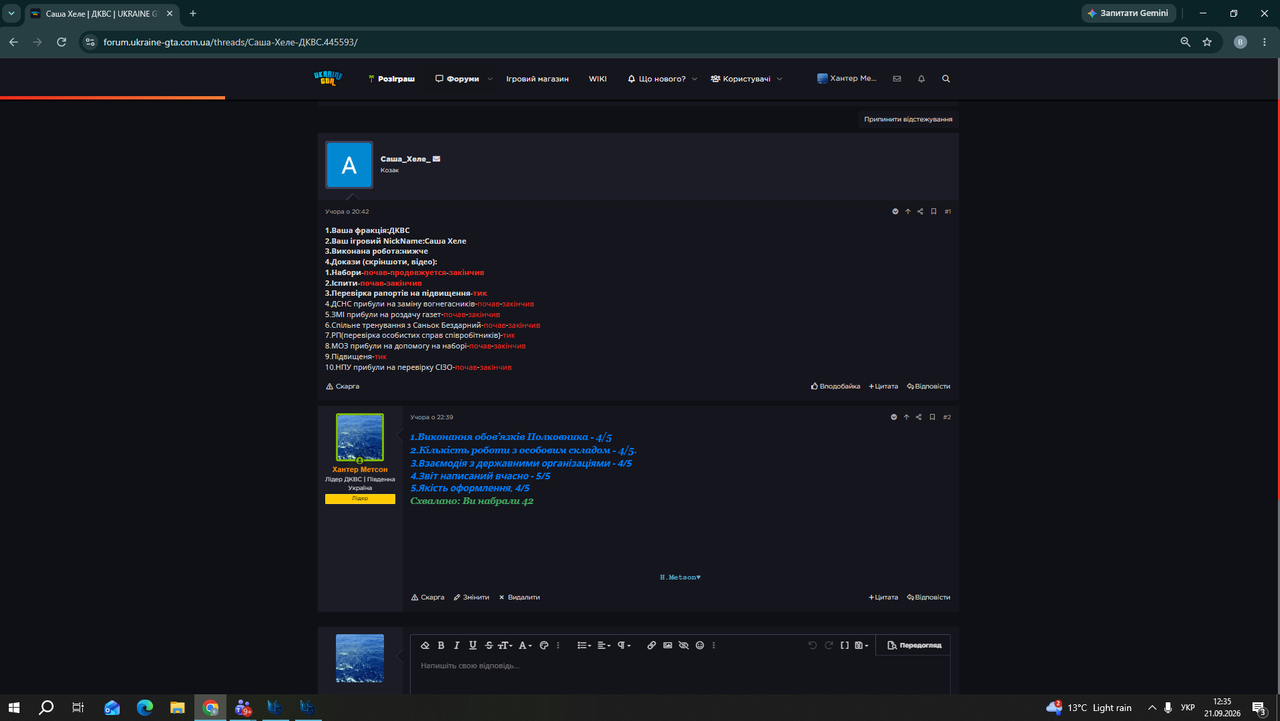Screen dimensions: 1280x721
Task: Toggle BB code mode with brackets icon
Action: click(x=845, y=645)
